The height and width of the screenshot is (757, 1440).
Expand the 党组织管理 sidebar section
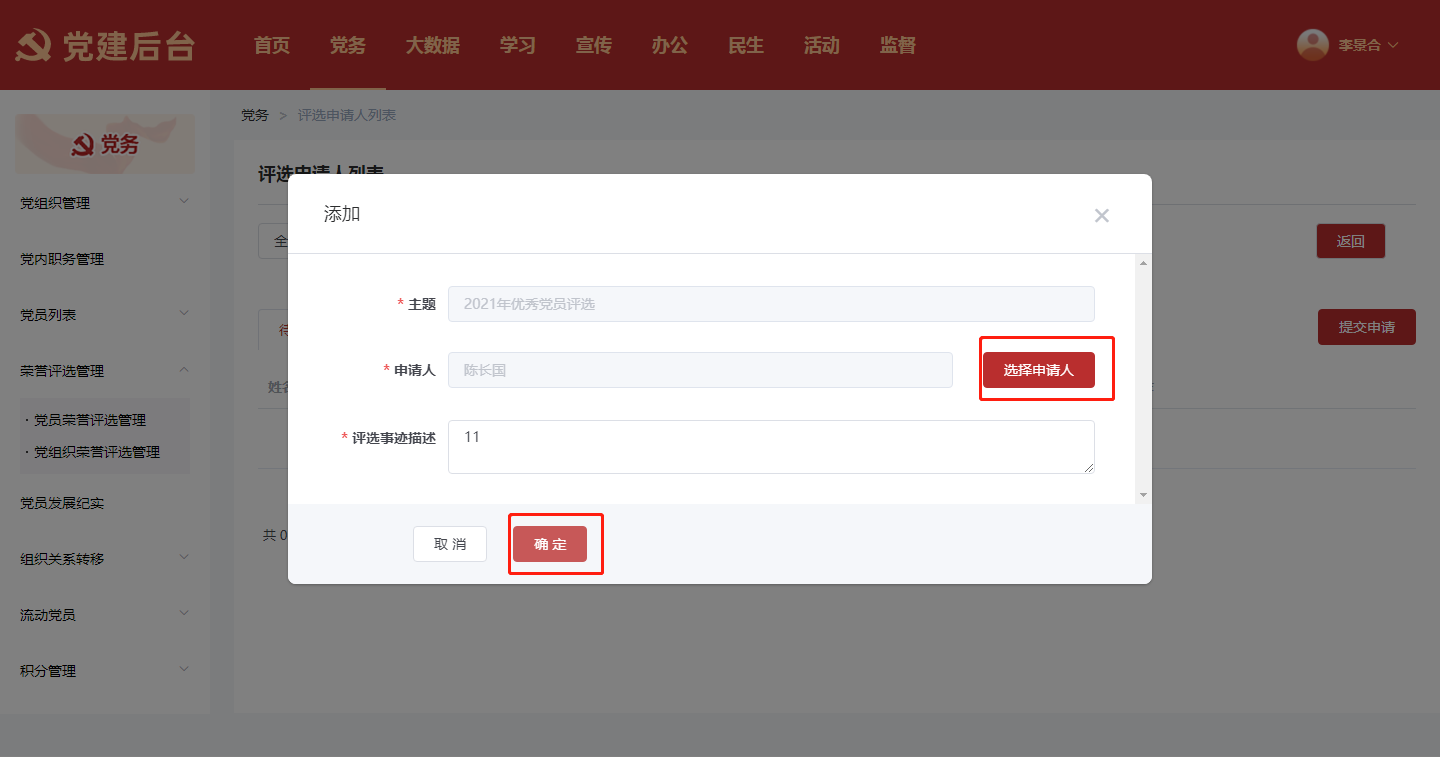pos(104,203)
